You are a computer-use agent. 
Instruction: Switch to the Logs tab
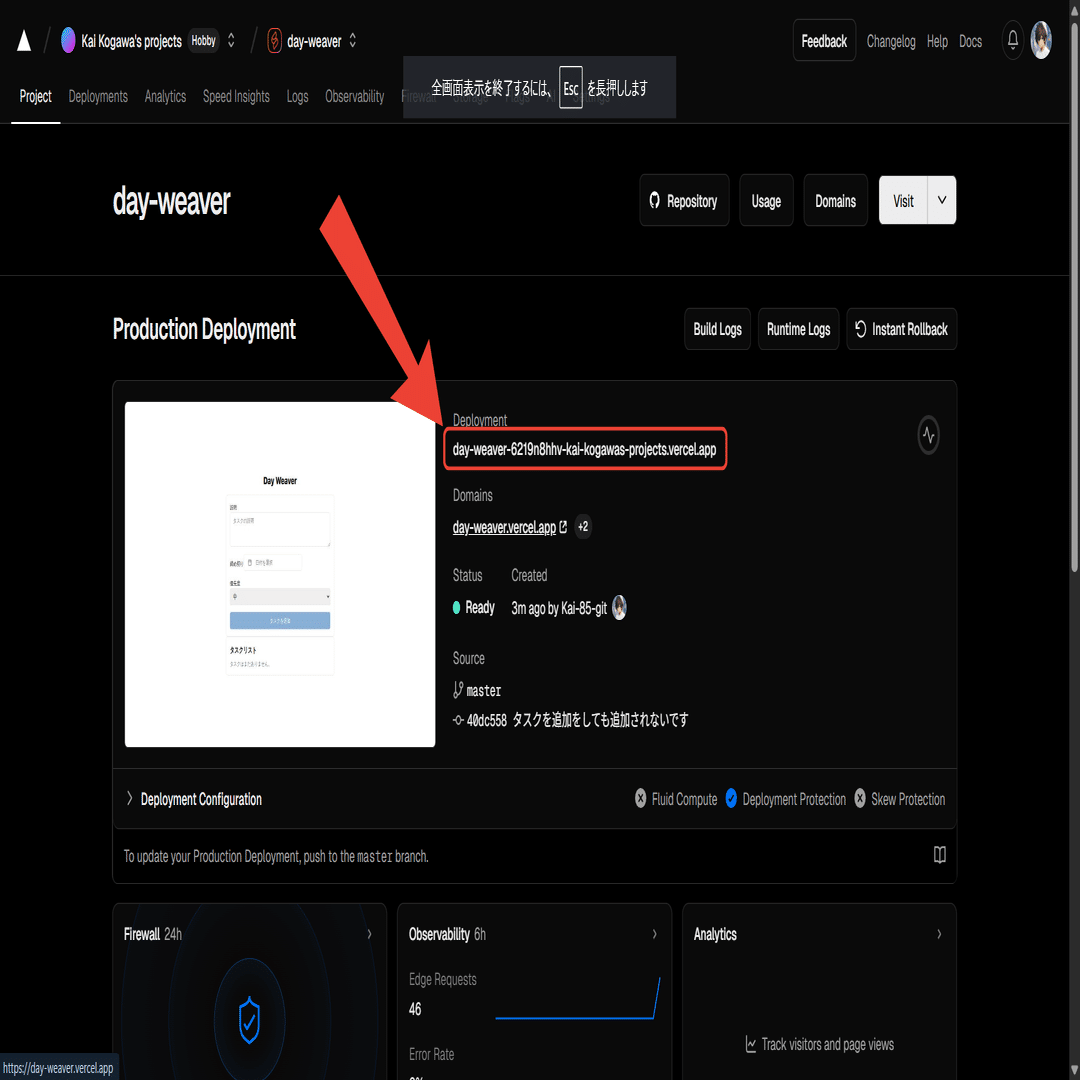coord(298,96)
